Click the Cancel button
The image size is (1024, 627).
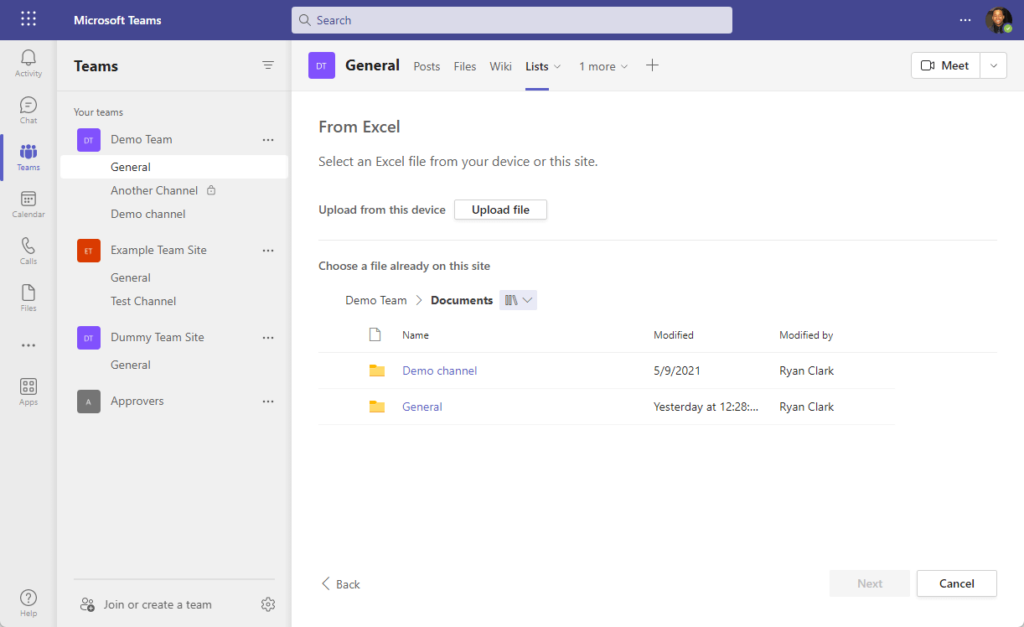[x=956, y=583]
